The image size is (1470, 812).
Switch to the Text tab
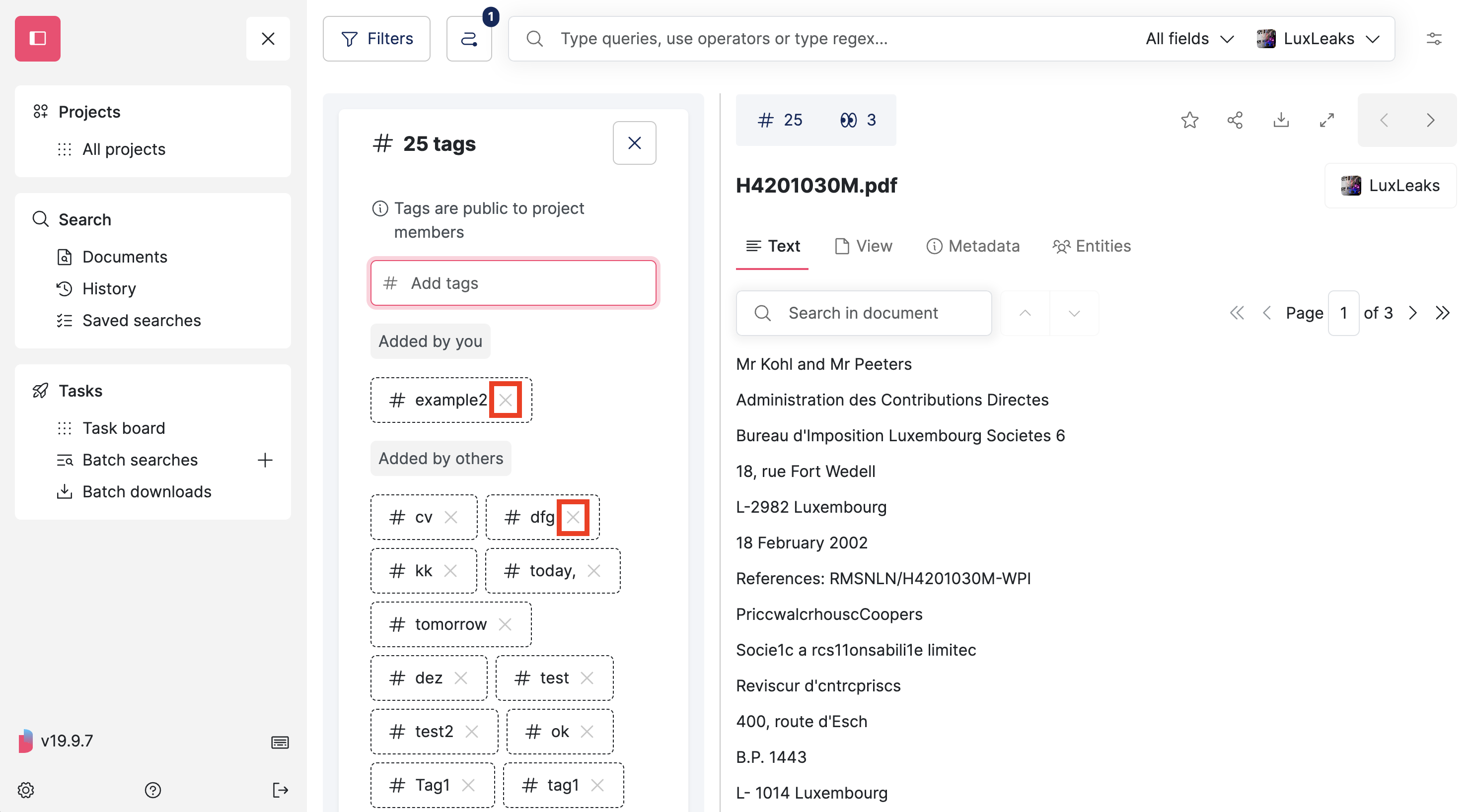point(772,246)
